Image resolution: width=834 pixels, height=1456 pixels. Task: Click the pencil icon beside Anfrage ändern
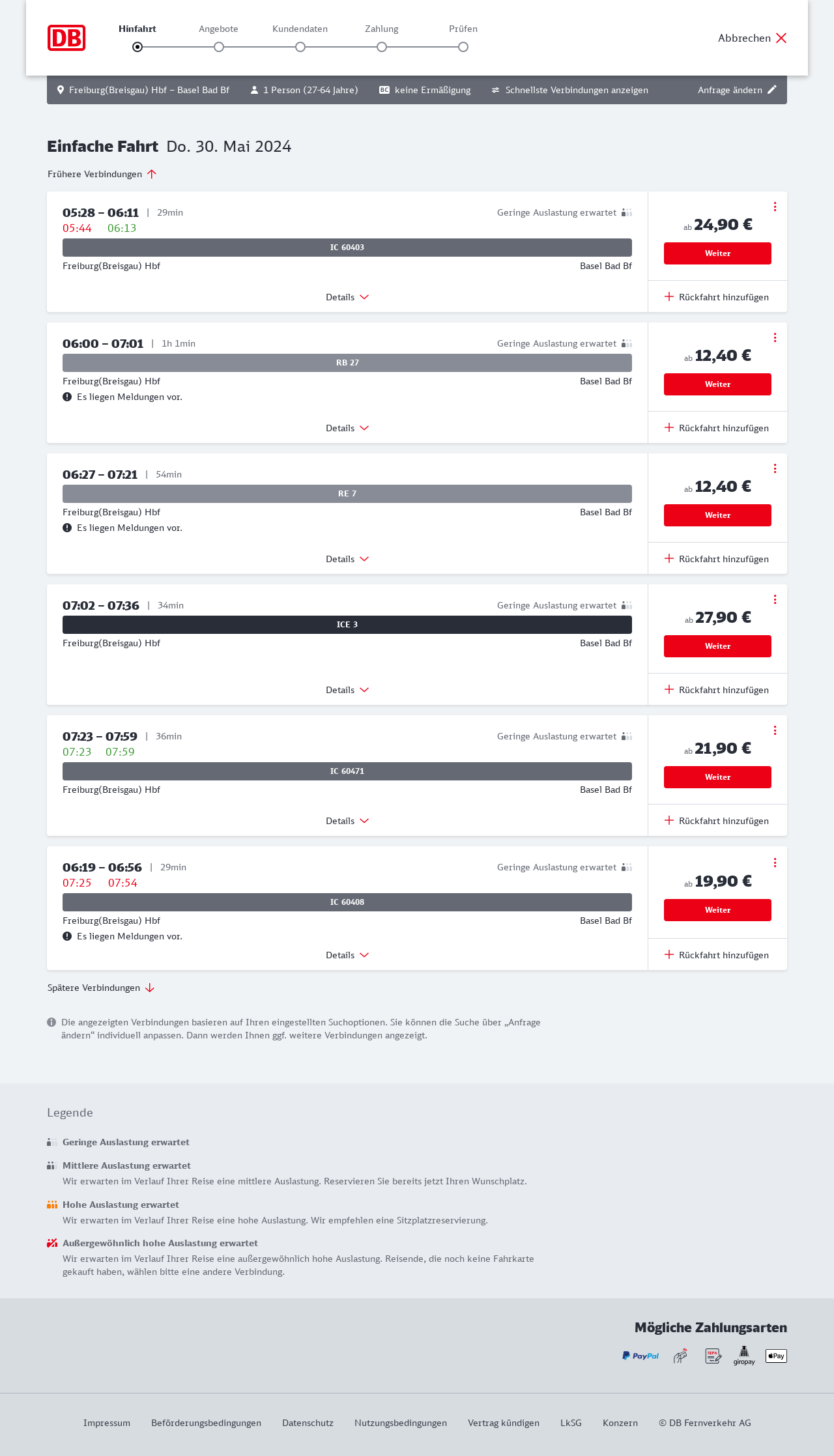pos(772,90)
